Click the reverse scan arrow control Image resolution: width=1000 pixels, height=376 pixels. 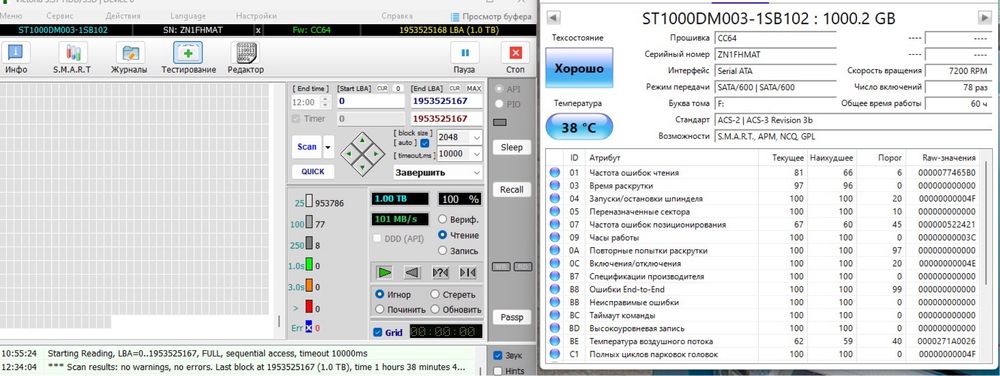tap(412, 273)
